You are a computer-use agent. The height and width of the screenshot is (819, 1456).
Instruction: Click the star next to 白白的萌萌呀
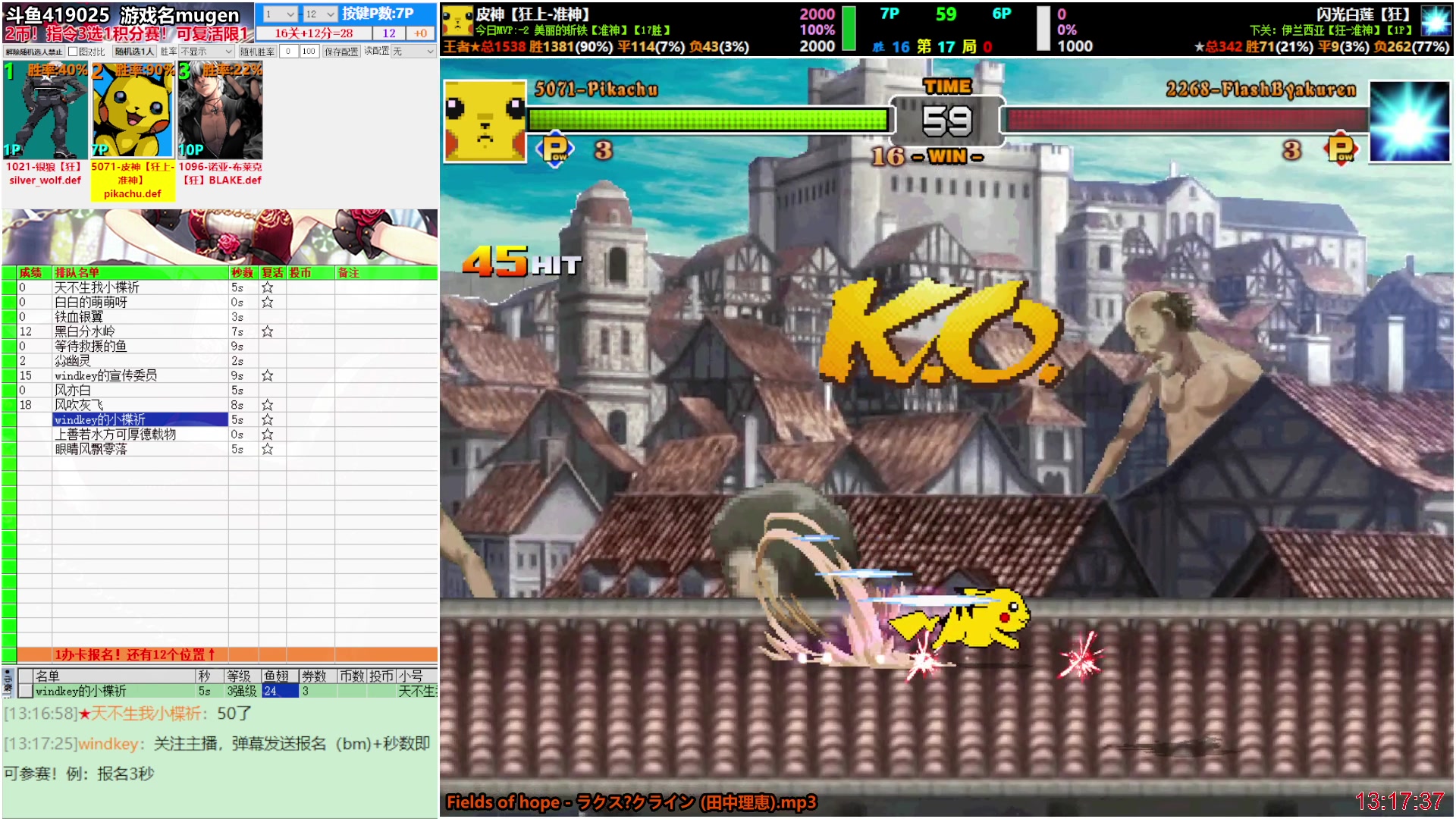coord(267,302)
